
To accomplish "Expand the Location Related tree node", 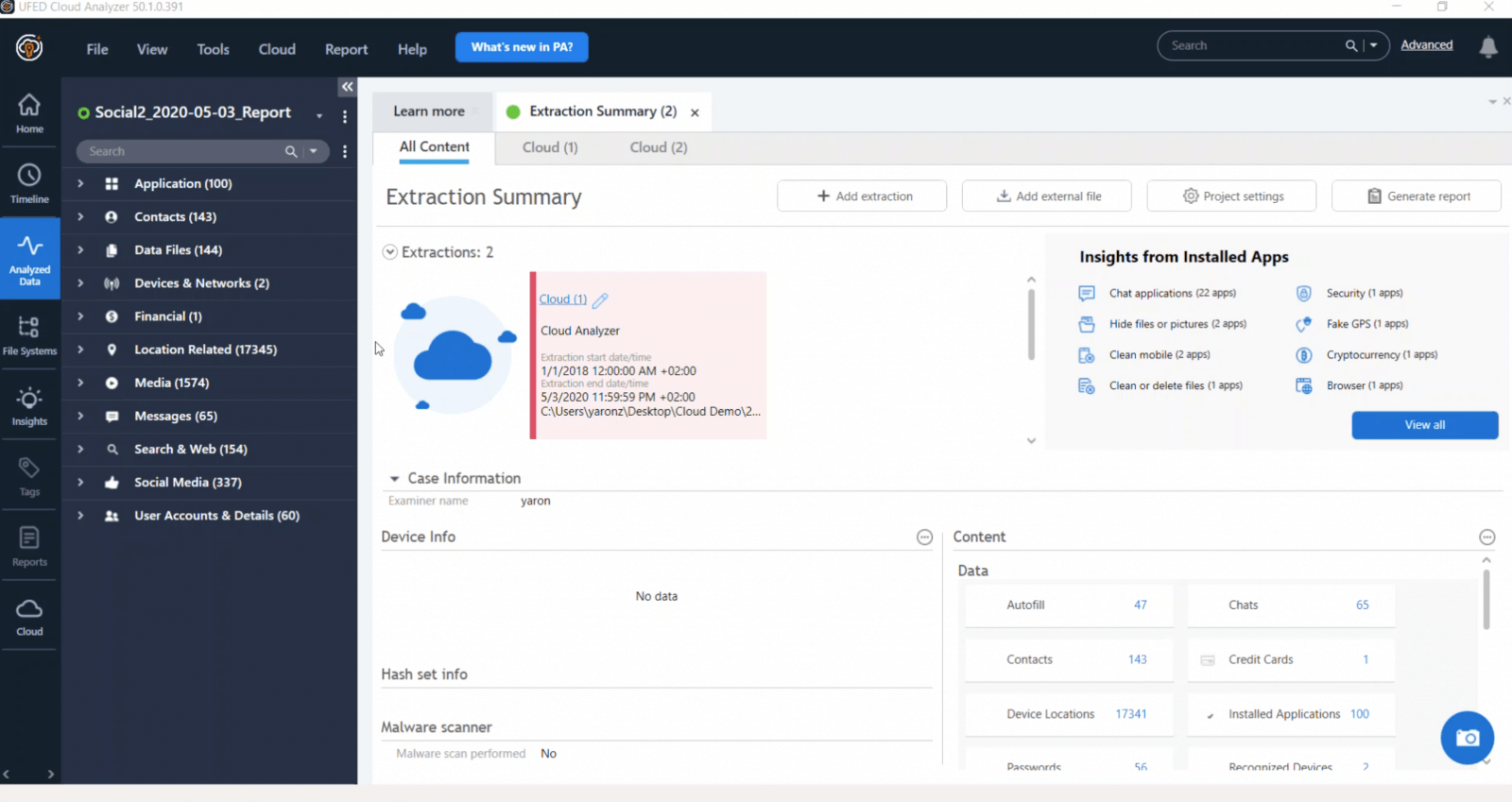I will tap(80, 350).
